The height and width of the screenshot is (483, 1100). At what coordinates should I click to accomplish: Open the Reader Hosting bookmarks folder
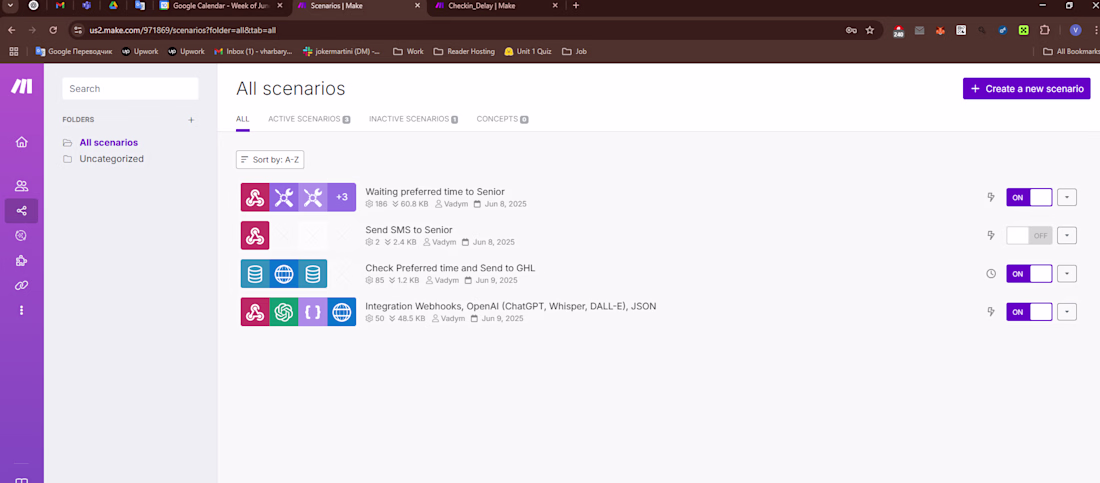click(x=464, y=51)
